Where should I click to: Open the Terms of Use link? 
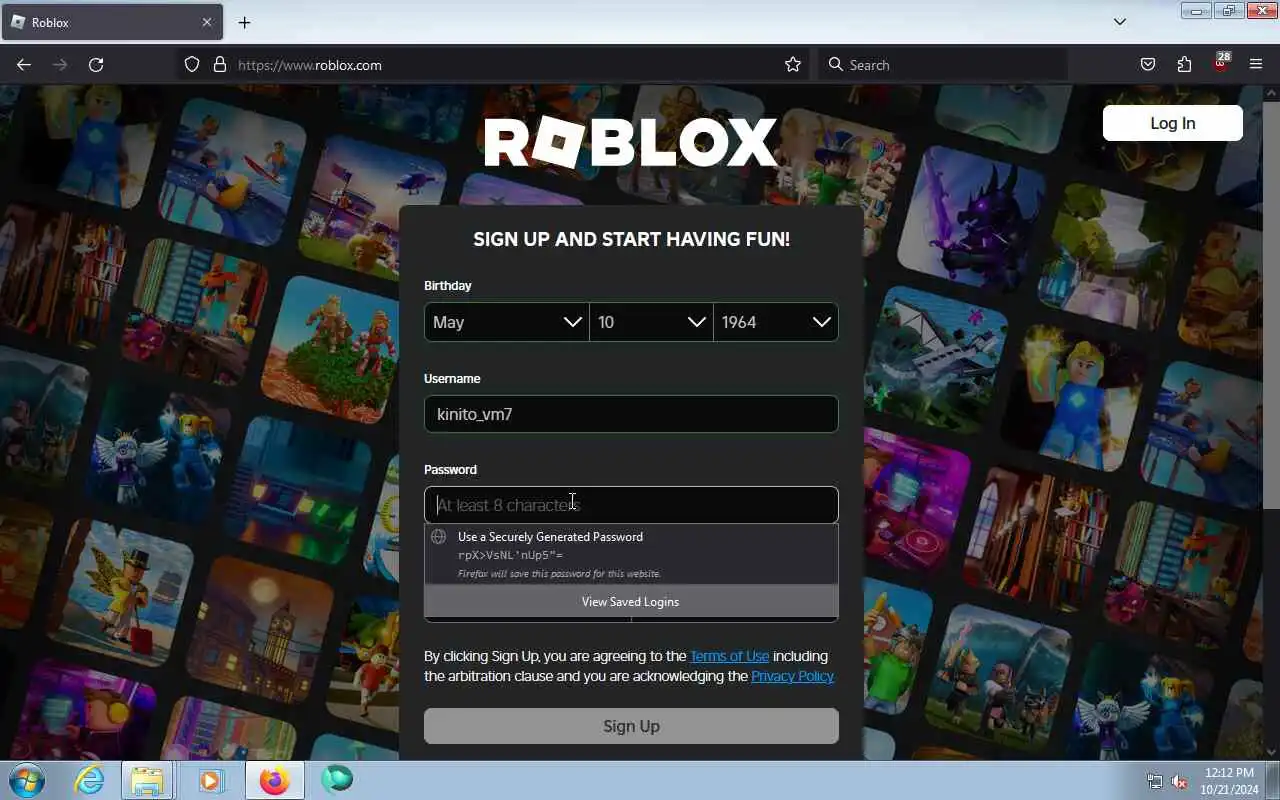pyautogui.click(x=730, y=656)
